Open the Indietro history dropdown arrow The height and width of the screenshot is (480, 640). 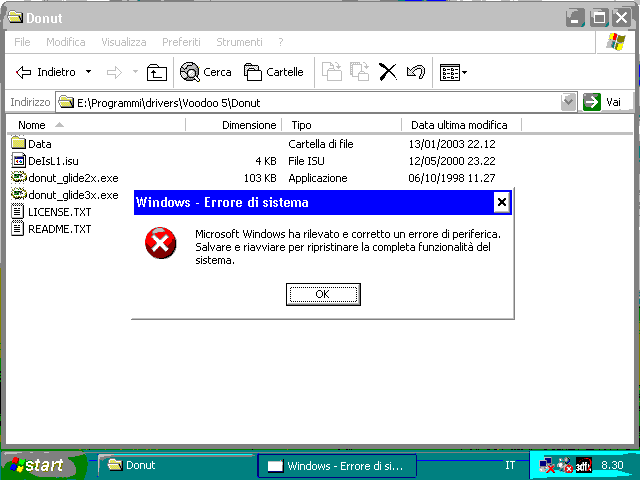88,72
